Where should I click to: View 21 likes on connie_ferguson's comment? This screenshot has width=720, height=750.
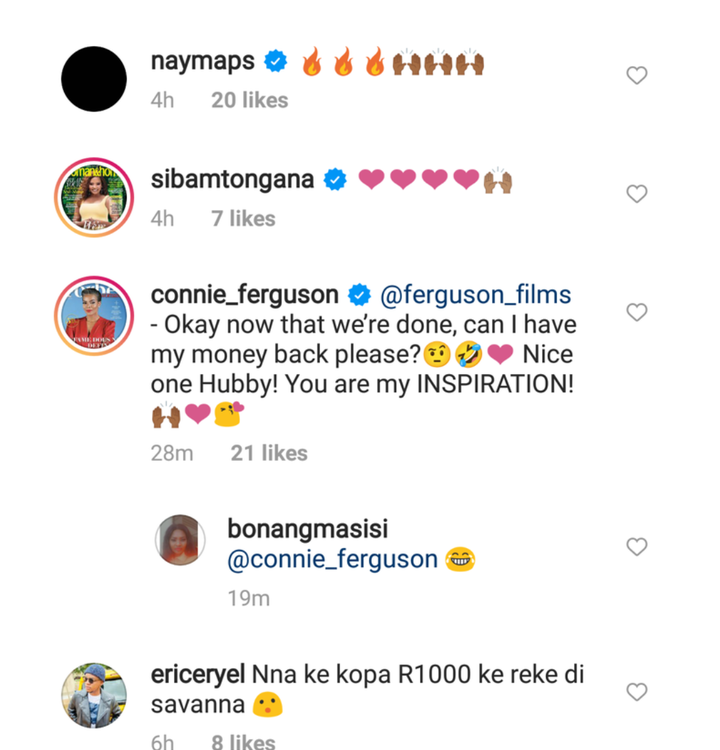coord(269,453)
